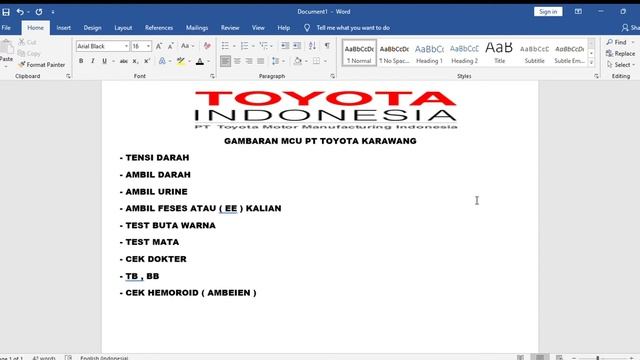This screenshot has width=640, height=360.
Task: Open the Change Case dropdown
Action: click(x=187, y=46)
